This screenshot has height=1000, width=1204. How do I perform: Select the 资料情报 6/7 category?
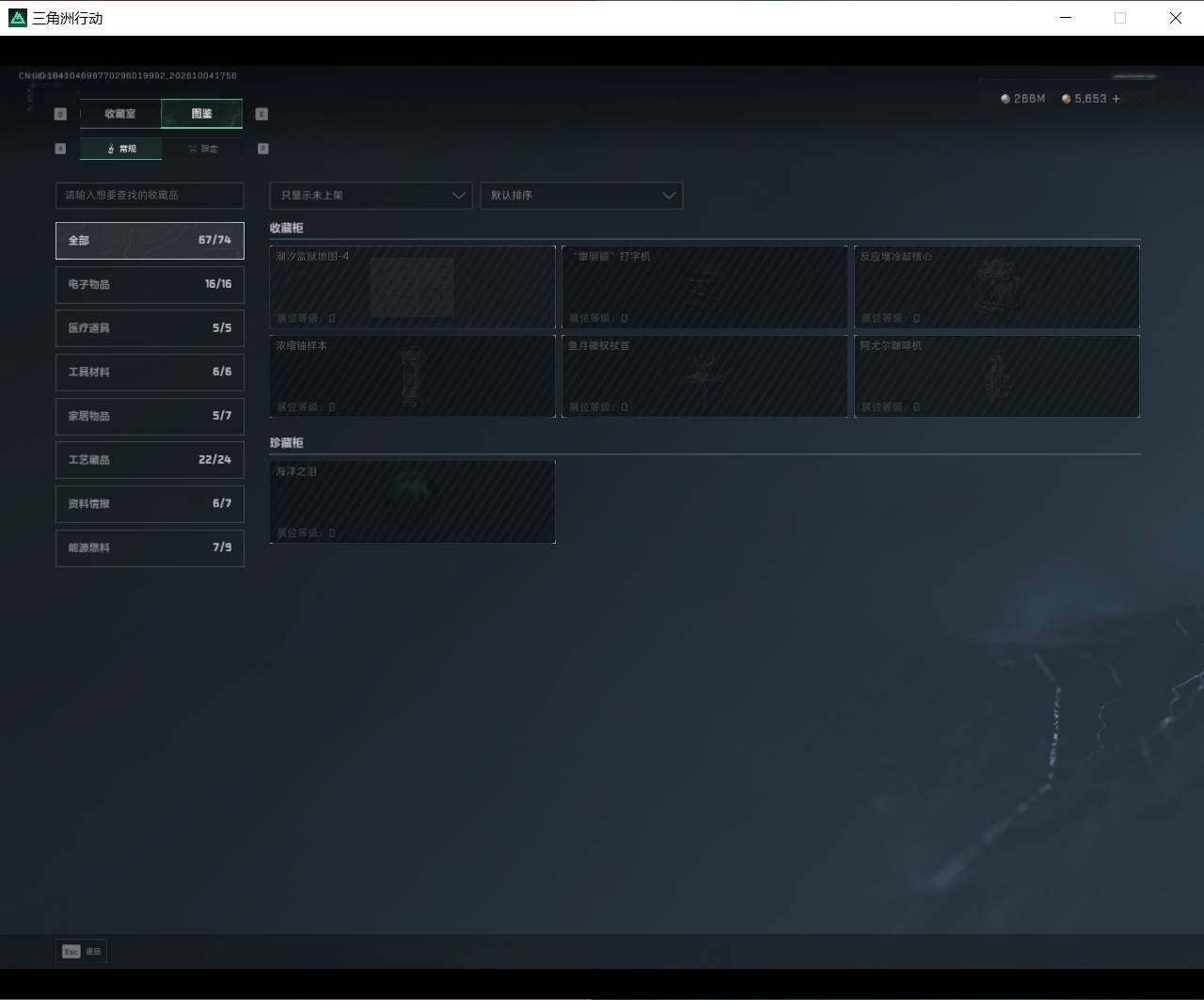(150, 503)
